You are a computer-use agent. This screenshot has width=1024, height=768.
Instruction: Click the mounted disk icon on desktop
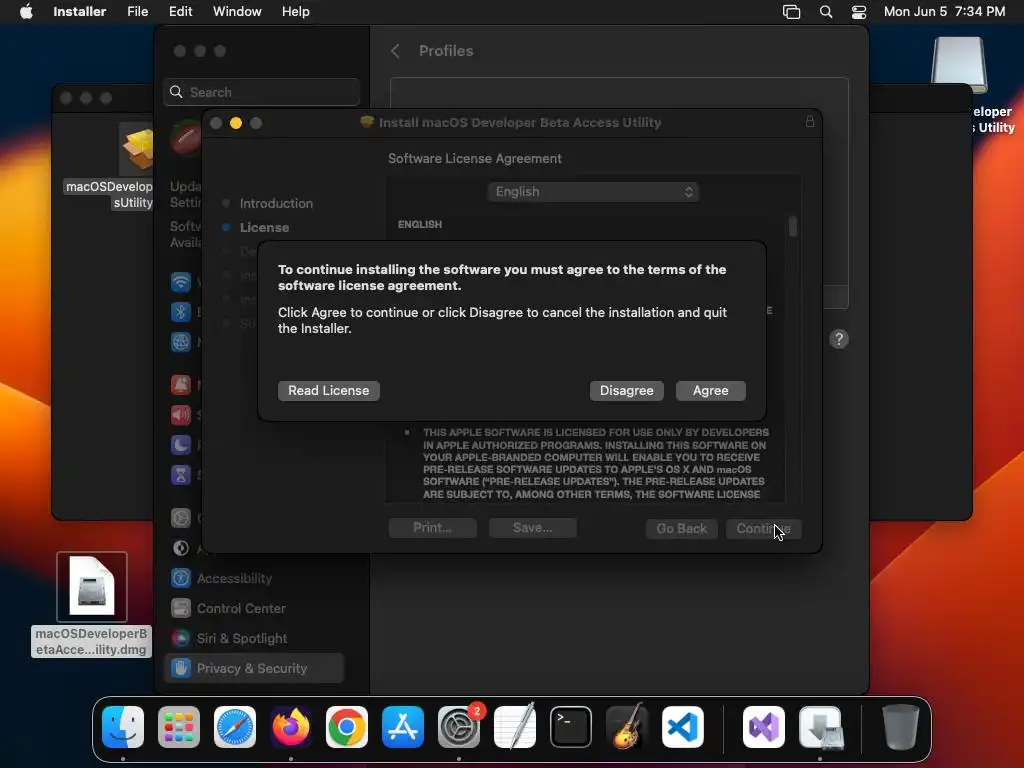(959, 64)
